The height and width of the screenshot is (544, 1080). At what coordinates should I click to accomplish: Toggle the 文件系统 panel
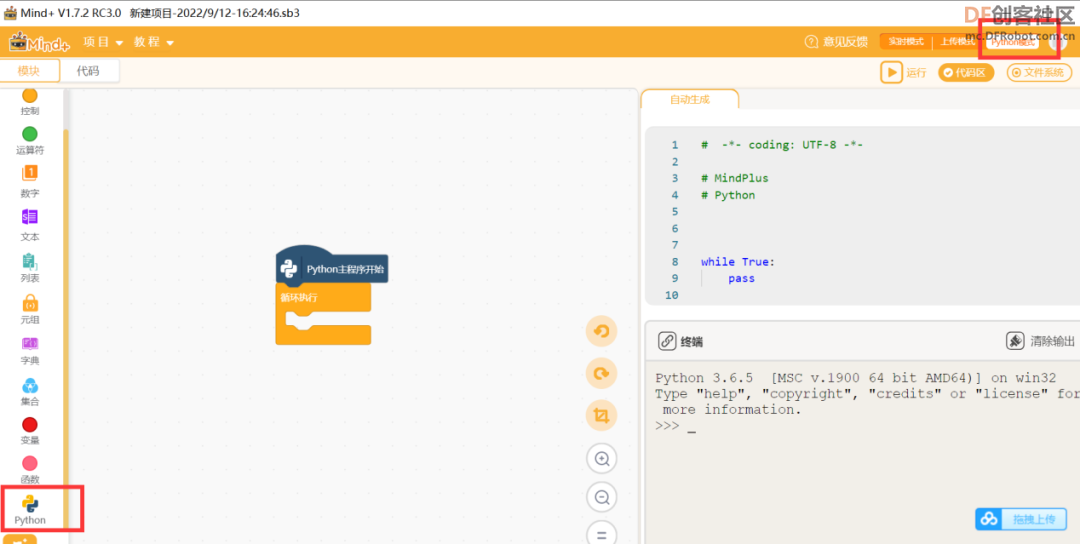[1039, 72]
